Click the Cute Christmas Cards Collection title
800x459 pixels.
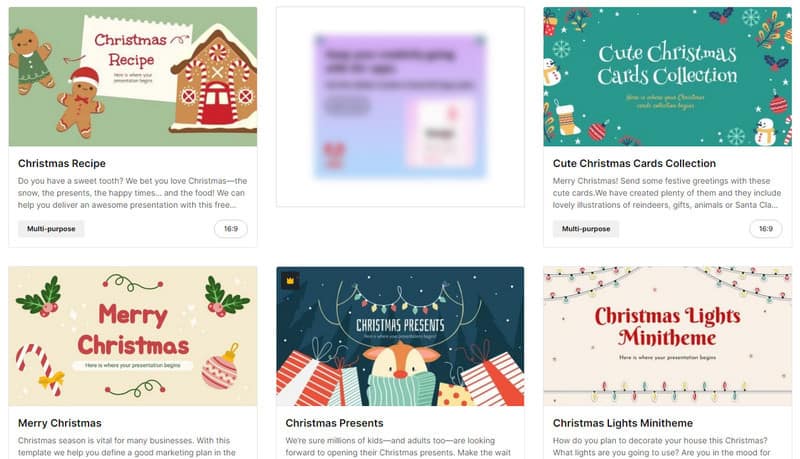(634, 164)
